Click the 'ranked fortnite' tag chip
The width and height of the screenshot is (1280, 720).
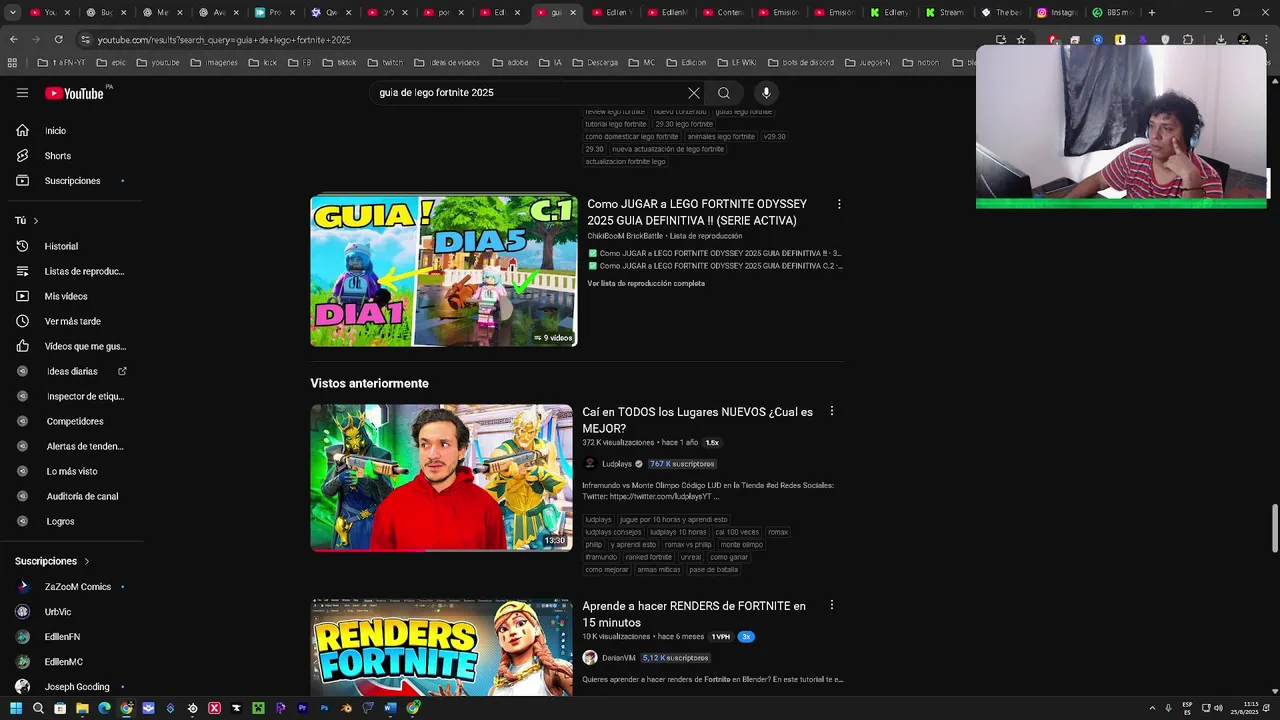point(648,557)
